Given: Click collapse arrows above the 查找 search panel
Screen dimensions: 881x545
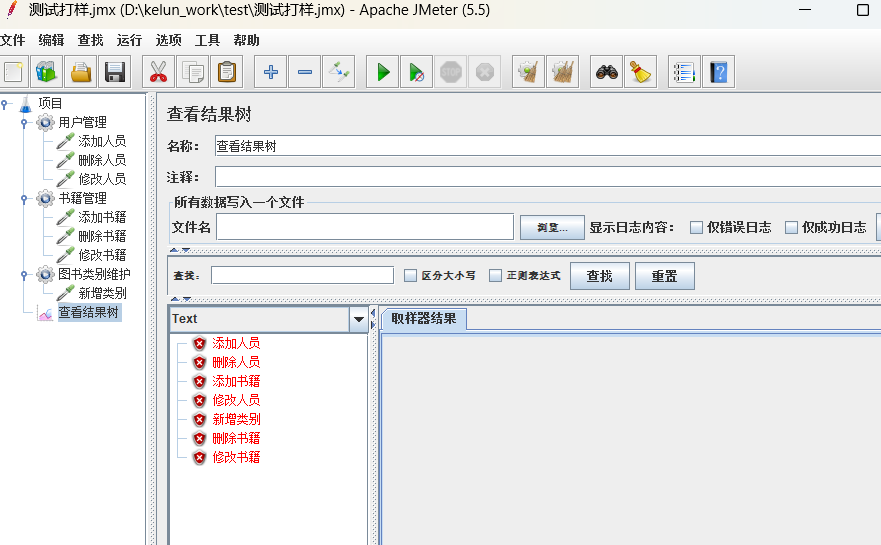Looking at the screenshot, I should point(180,250).
